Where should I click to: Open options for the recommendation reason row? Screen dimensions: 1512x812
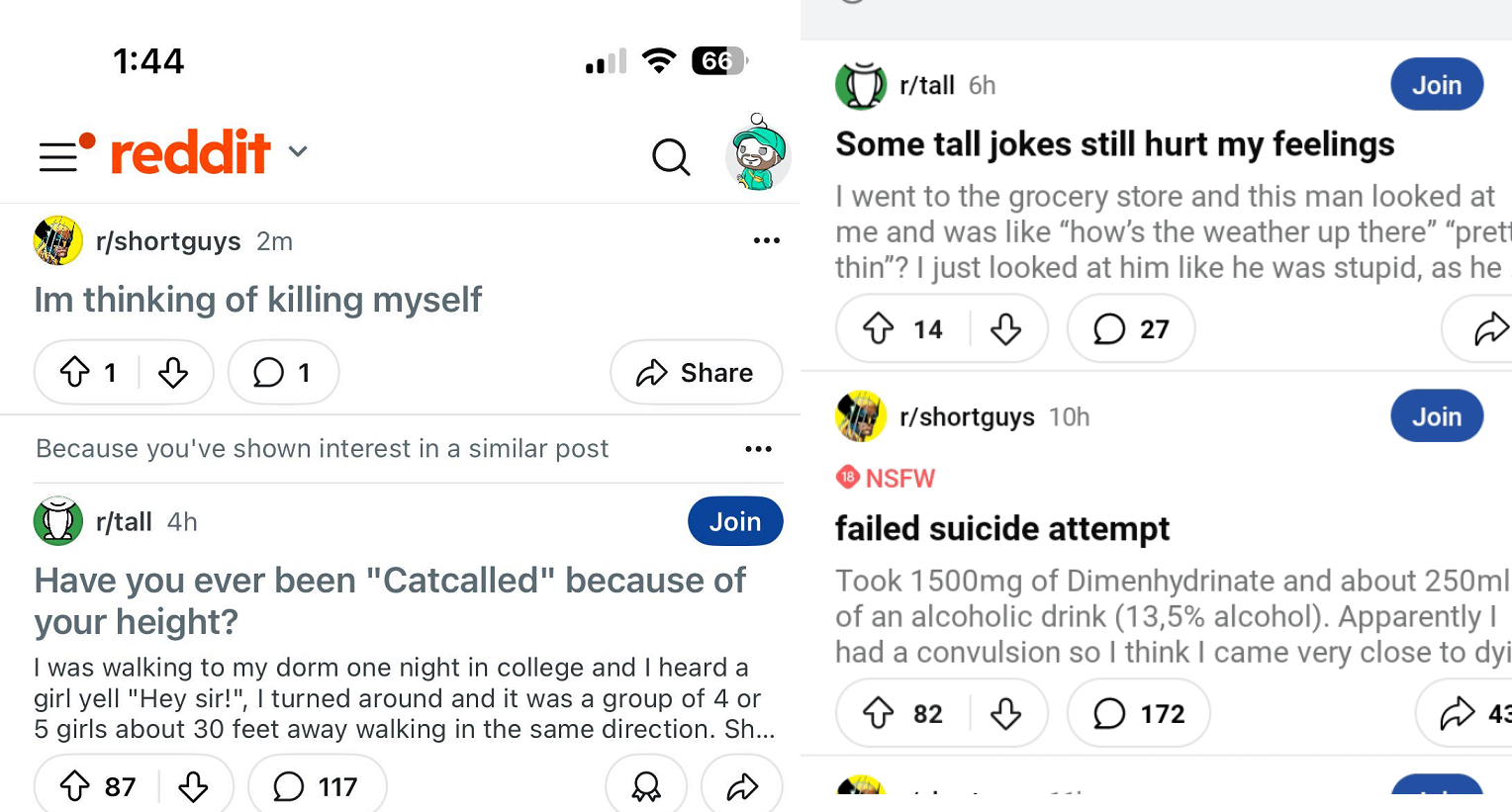click(x=758, y=449)
